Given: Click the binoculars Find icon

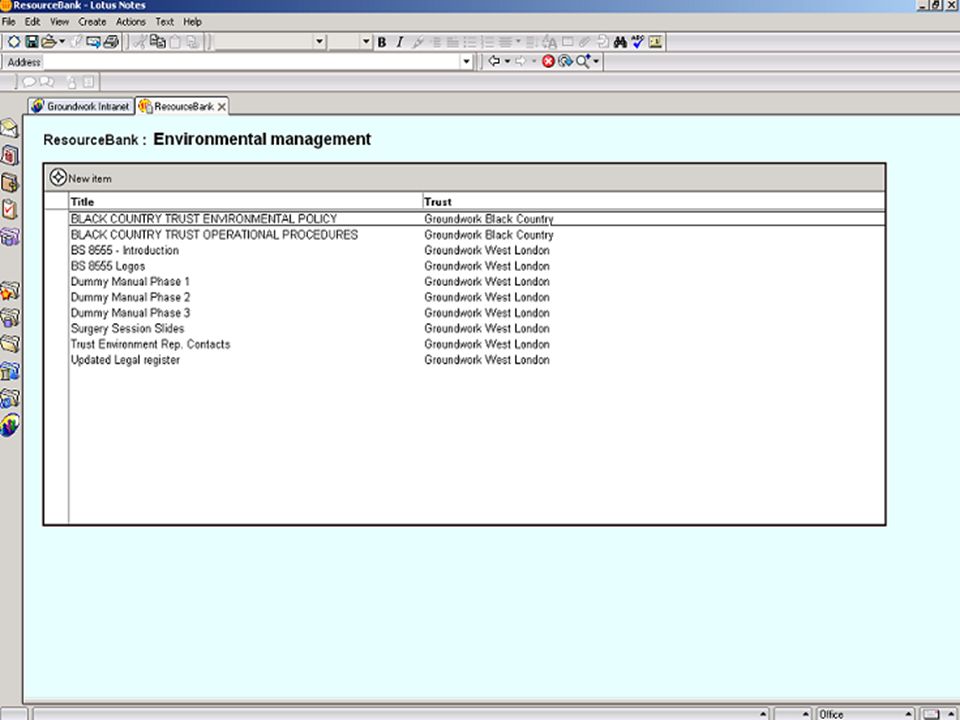Looking at the screenshot, I should tap(620, 42).
